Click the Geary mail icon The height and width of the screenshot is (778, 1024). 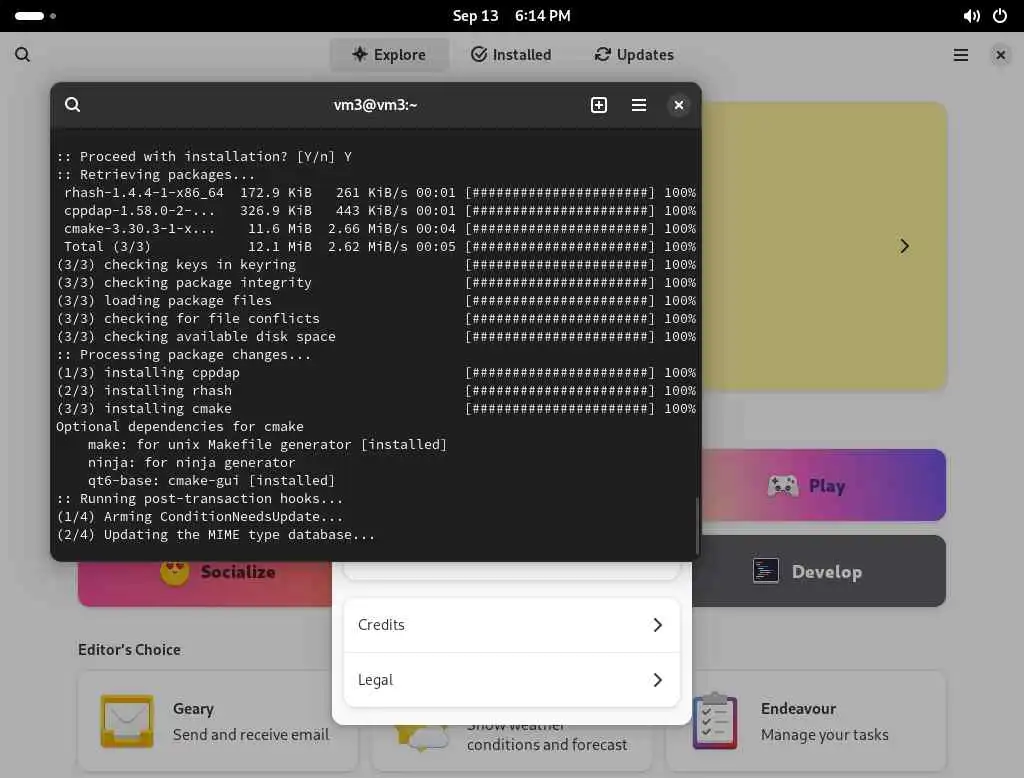click(x=127, y=721)
